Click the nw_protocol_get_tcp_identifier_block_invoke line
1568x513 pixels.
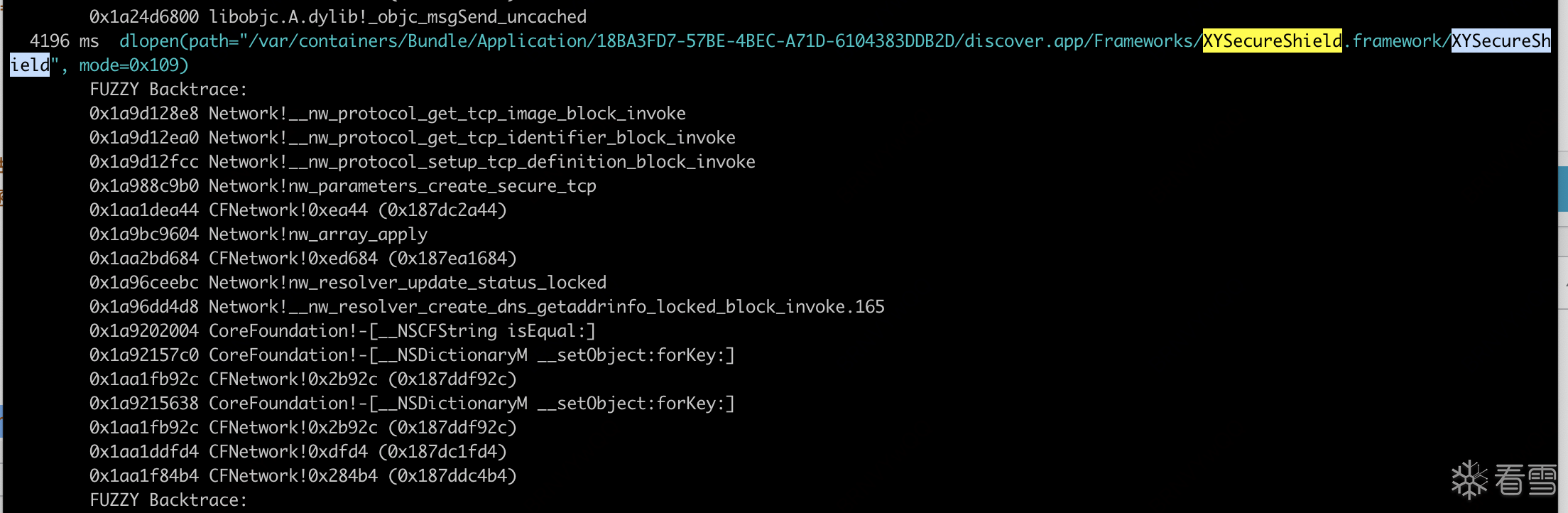(x=412, y=138)
